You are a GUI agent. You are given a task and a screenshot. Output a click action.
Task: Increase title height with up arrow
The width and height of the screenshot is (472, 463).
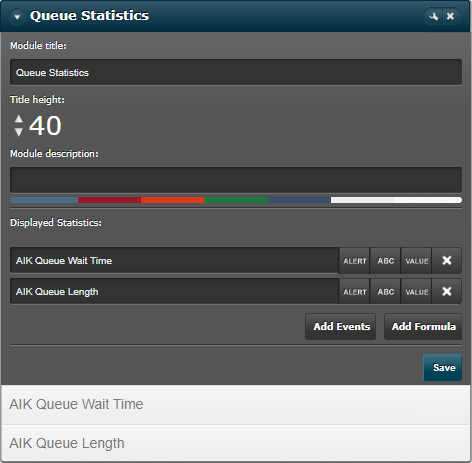point(19,118)
